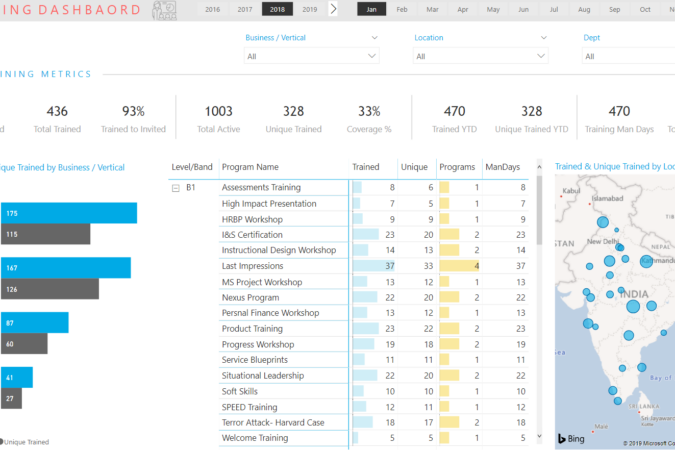Screen dimensions: 675x450
Task: Open the Business / Vertical All dropdown
Action: pyautogui.click(x=311, y=56)
